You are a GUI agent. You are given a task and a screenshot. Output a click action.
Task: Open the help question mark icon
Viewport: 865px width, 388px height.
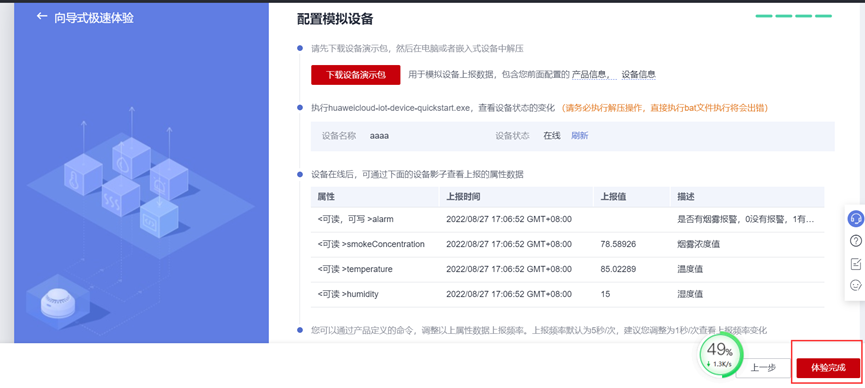point(856,241)
